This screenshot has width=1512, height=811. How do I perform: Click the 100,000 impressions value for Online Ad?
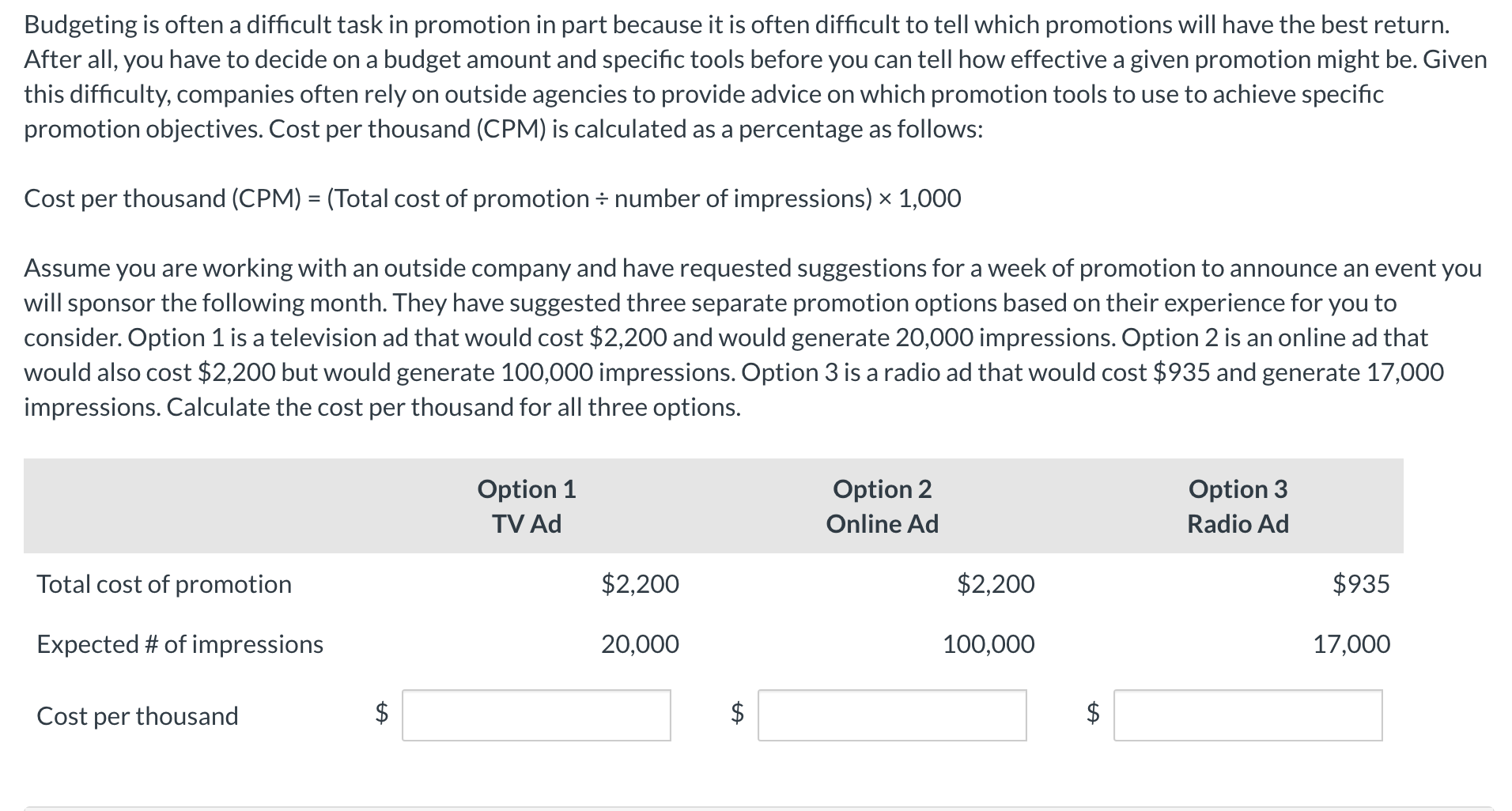point(988,644)
